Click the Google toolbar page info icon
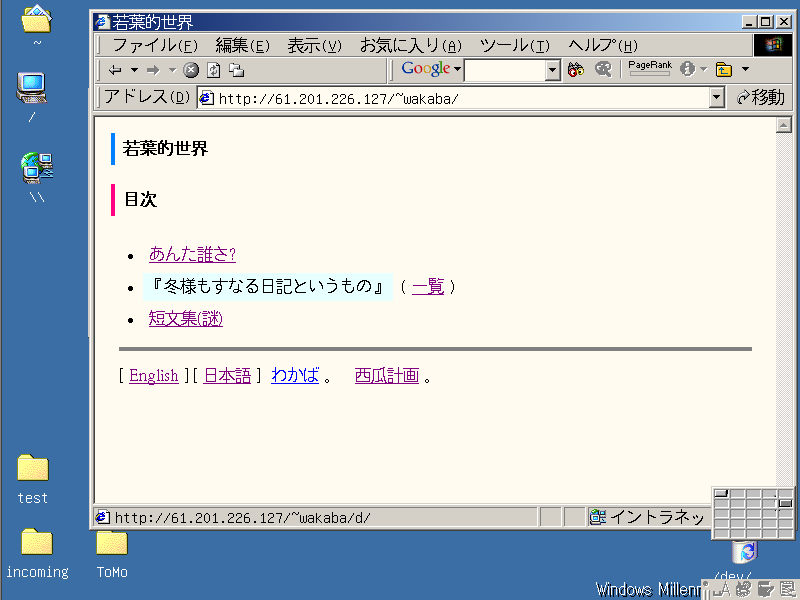This screenshot has height=600, width=800. tap(687, 70)
